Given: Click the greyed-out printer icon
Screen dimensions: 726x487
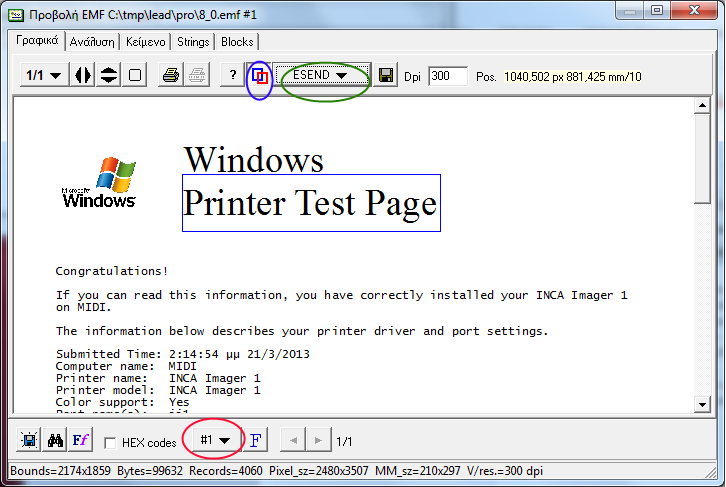Looking at the screenshot, I should 197,75.
